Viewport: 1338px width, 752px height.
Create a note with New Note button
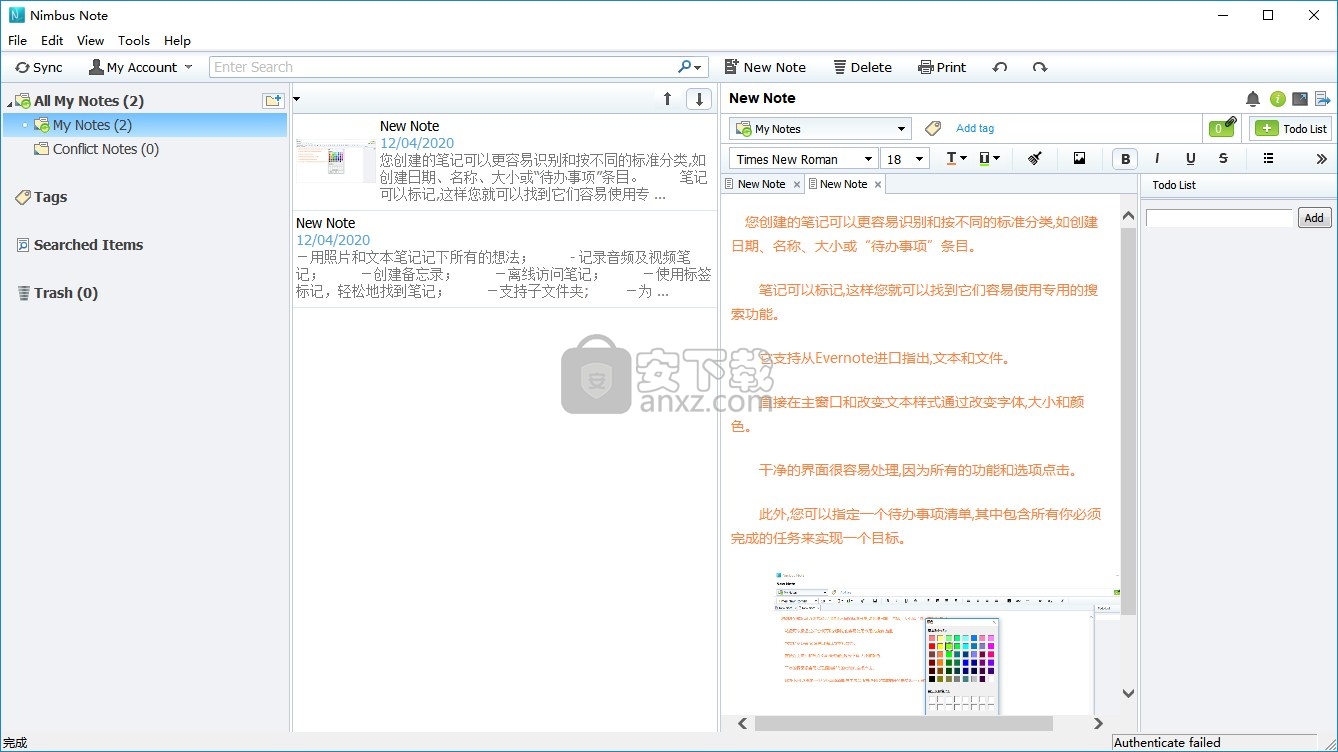pyautogui.click(x=765, y=67)
